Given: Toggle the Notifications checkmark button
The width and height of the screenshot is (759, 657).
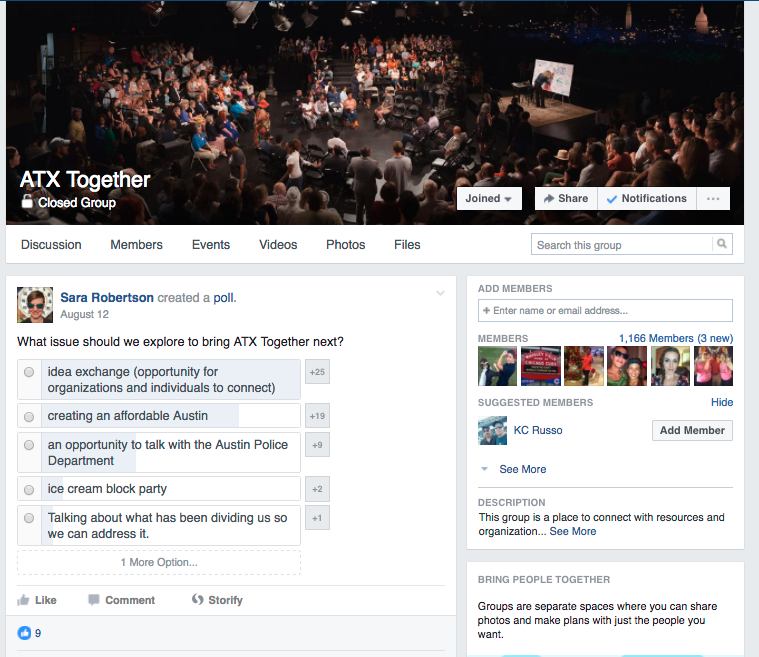Looking at the screenshot, I should click(647, 199).
